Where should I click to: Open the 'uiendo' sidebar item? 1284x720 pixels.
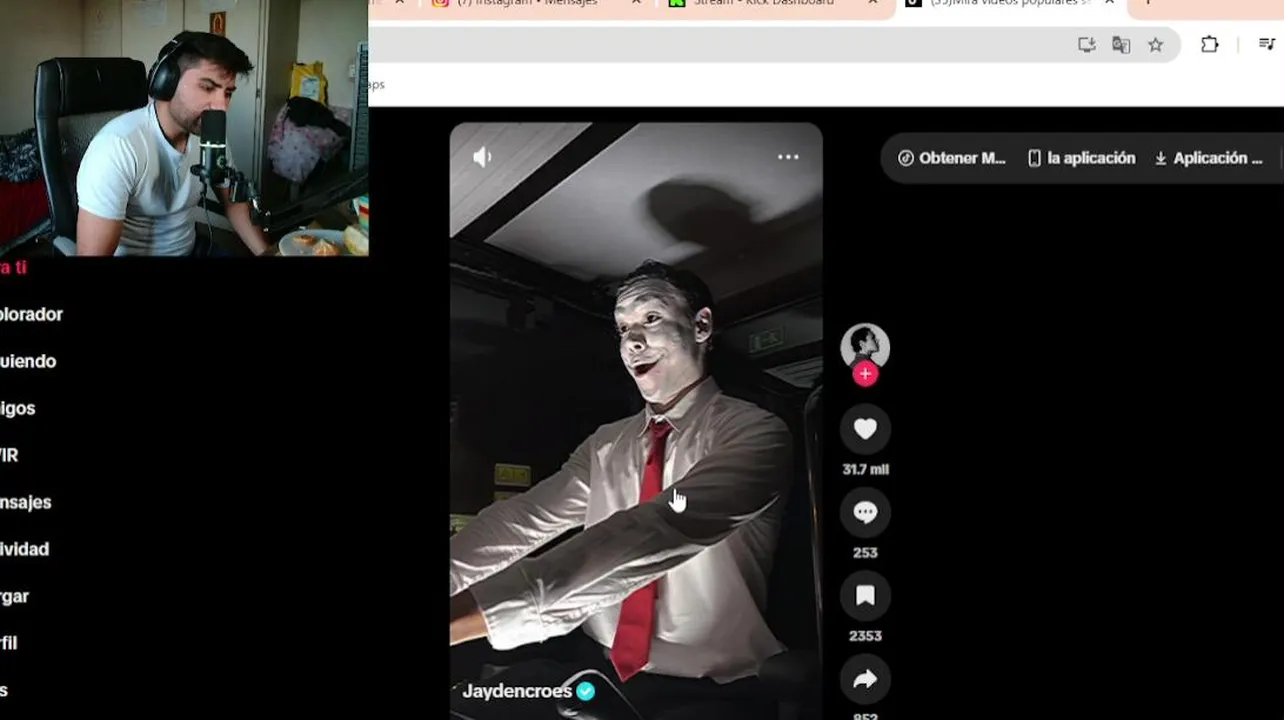pos(28,361)
